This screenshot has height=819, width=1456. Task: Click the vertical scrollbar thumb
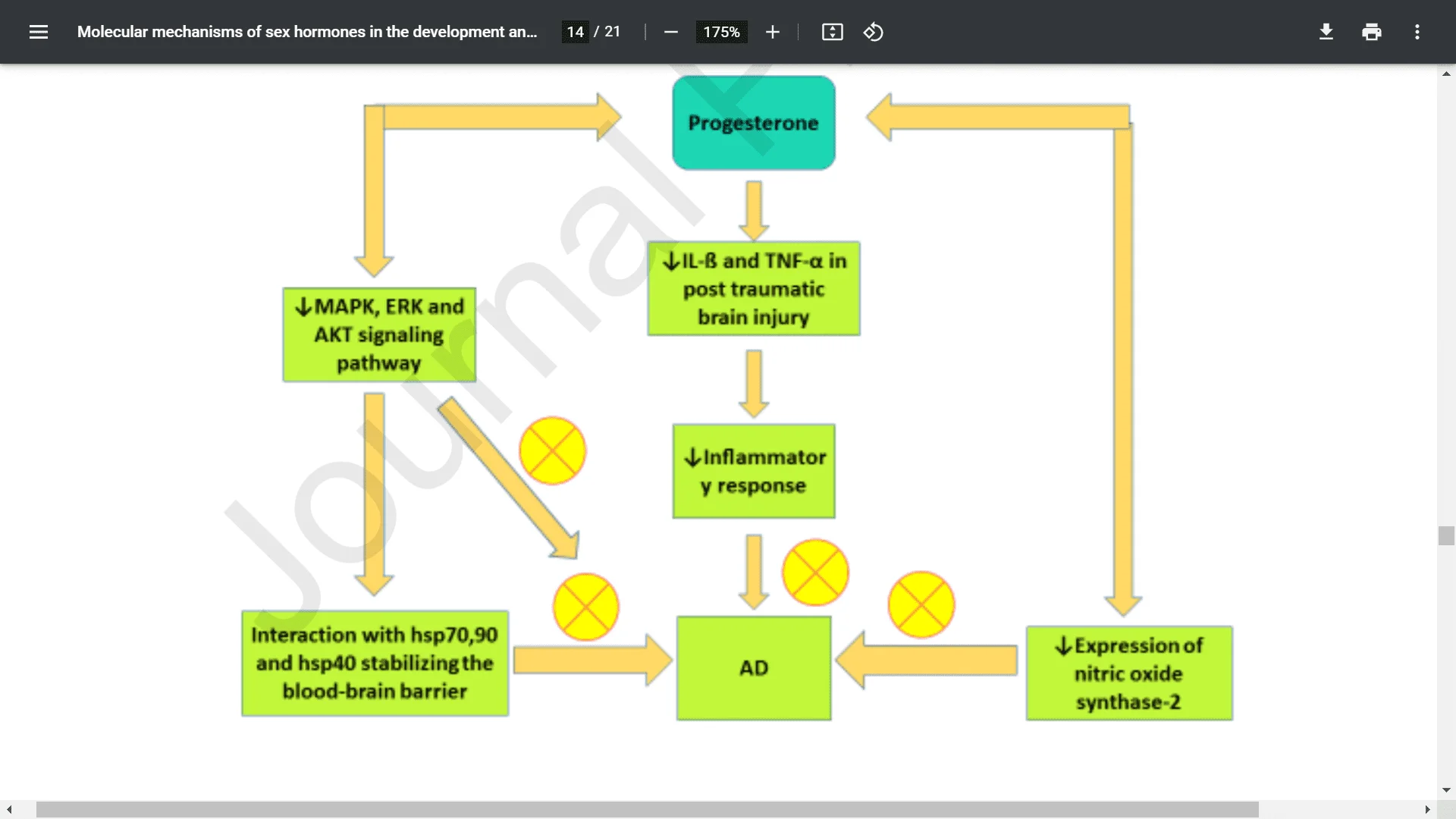point(1446,535)
